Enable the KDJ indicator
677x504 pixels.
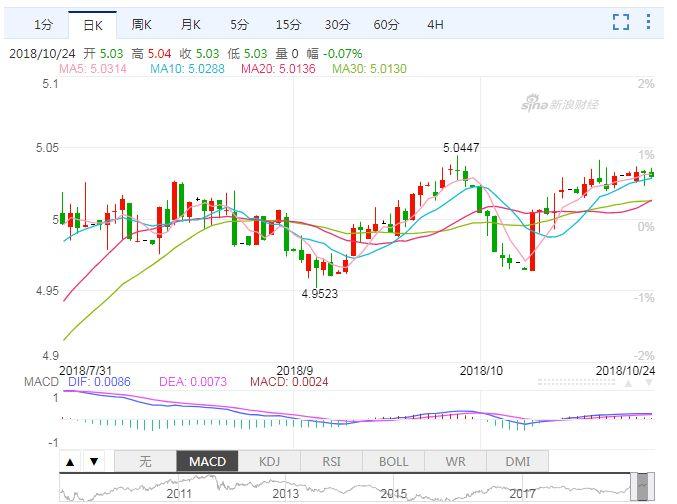coord(269,461)
